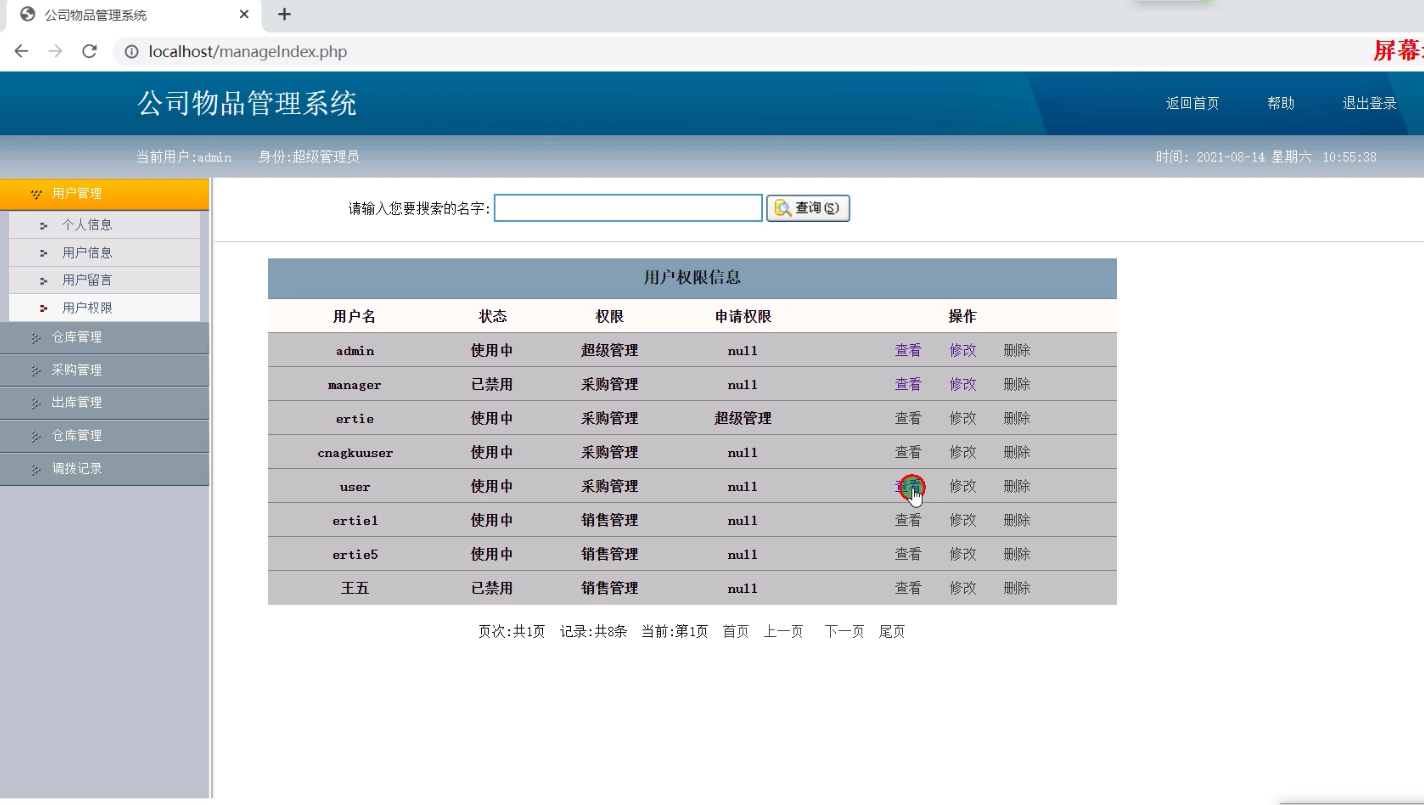Click 修改 for the 王五 row
The height and width of the screenshot is (805, 1424).
(x=963, y=588)
